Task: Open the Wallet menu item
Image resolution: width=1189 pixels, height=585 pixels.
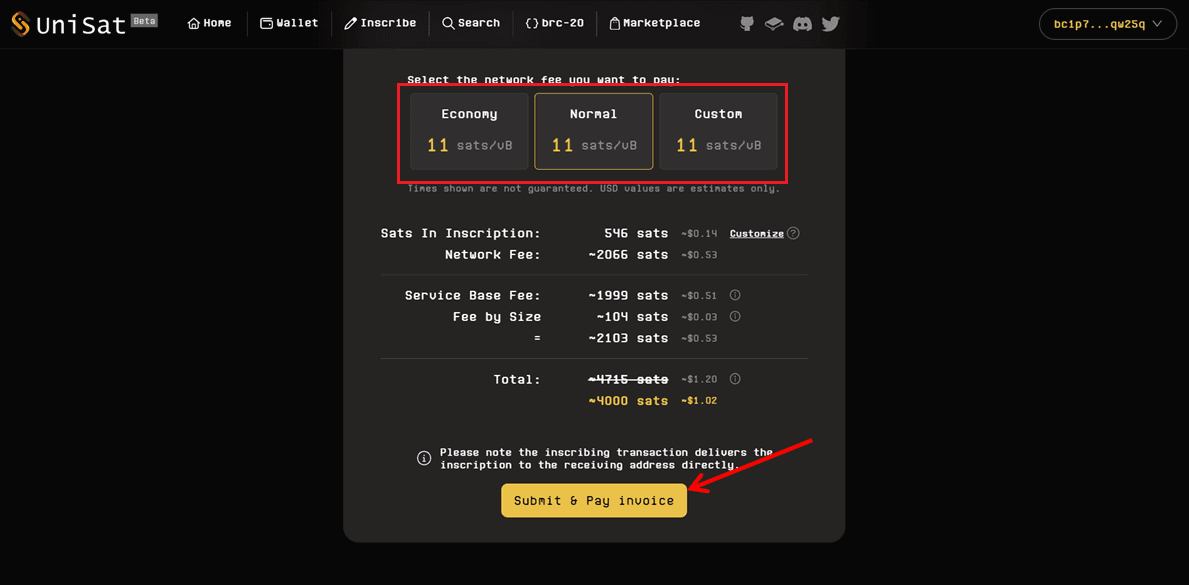Action: [x=289, y=23]
